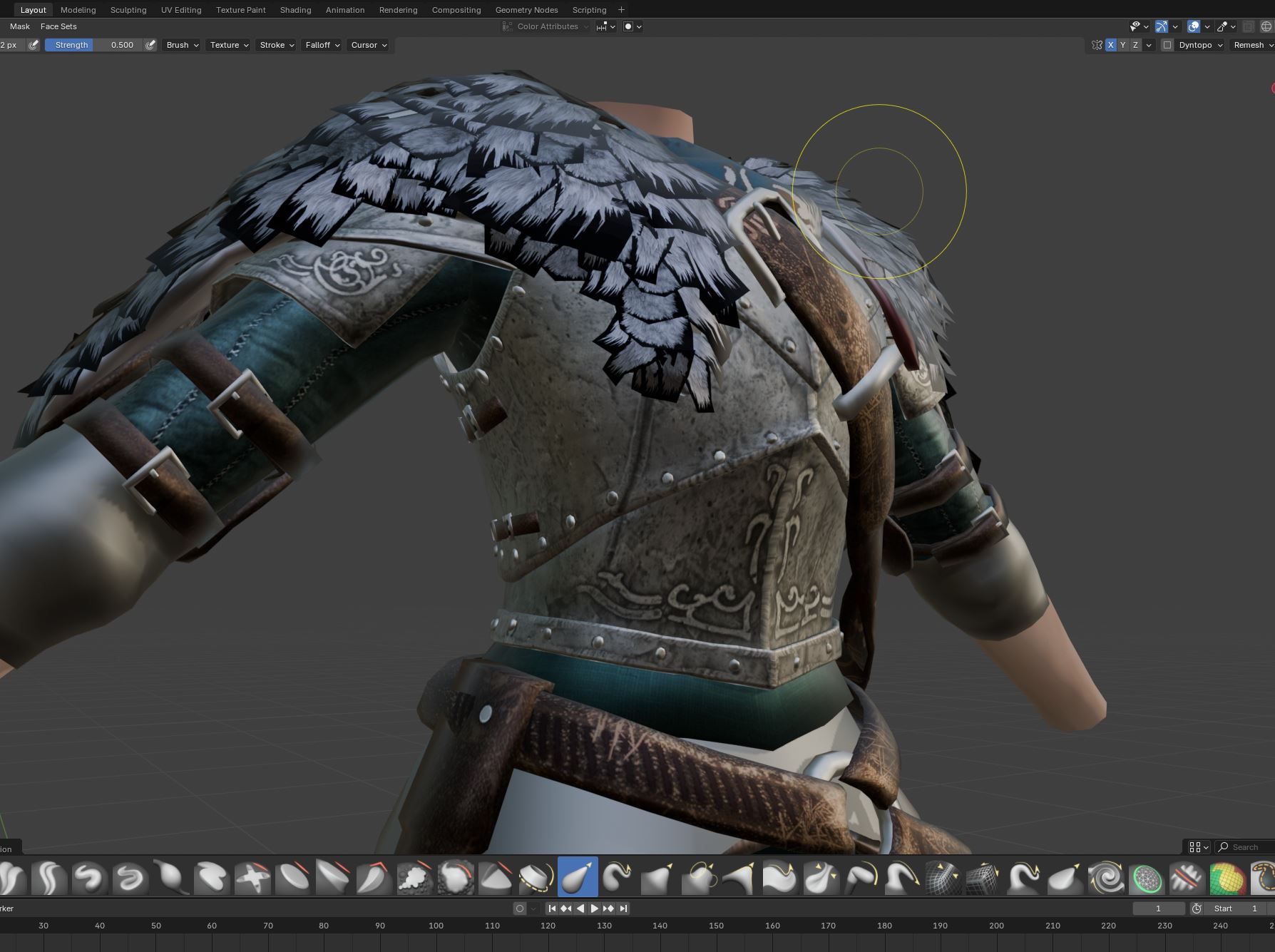Viewport: 1275px width, 952px height.
Task: Click the current frame number field
Action: (1158, 909)
